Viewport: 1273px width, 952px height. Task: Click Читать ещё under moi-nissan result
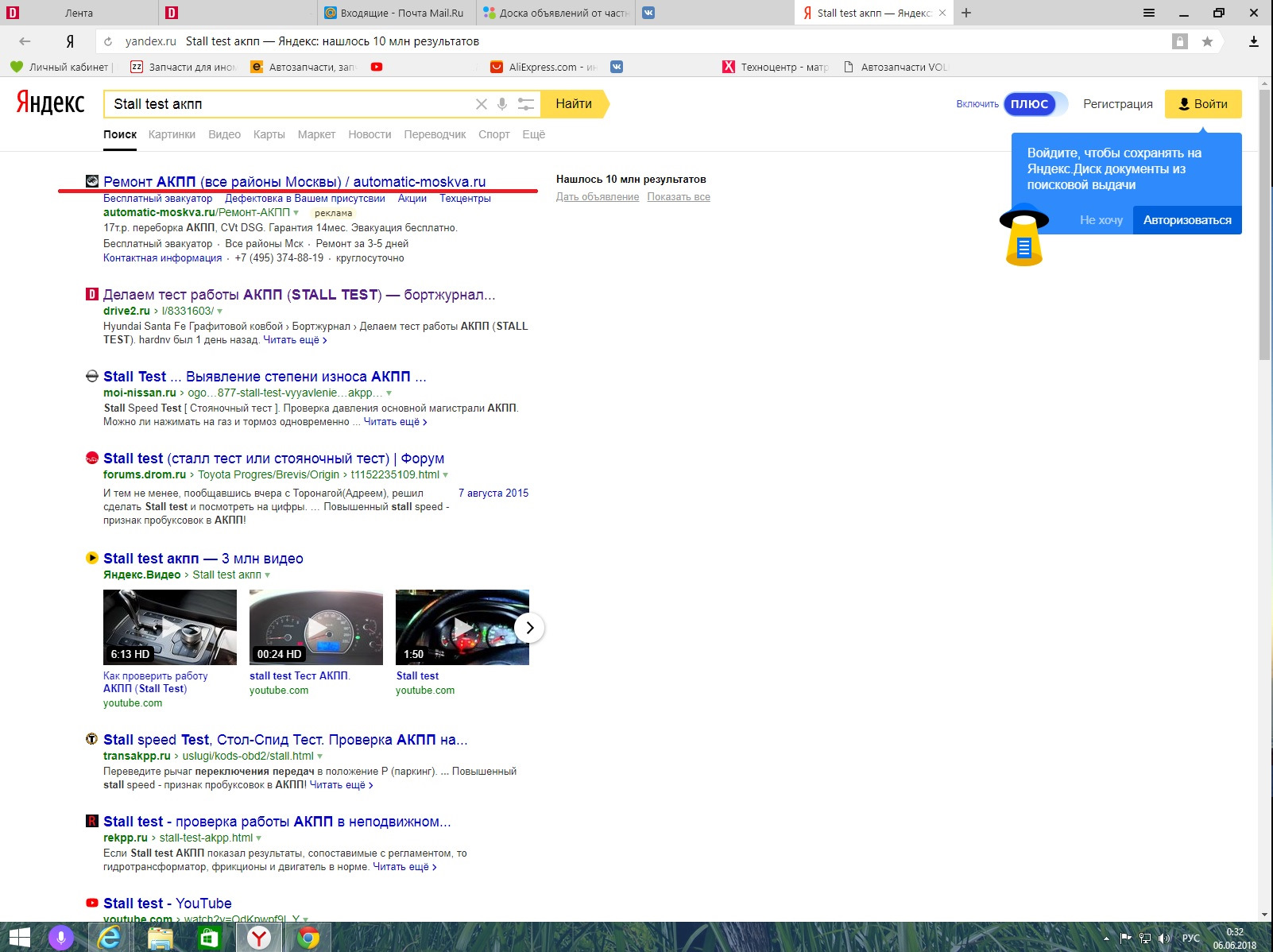(395, 422)
